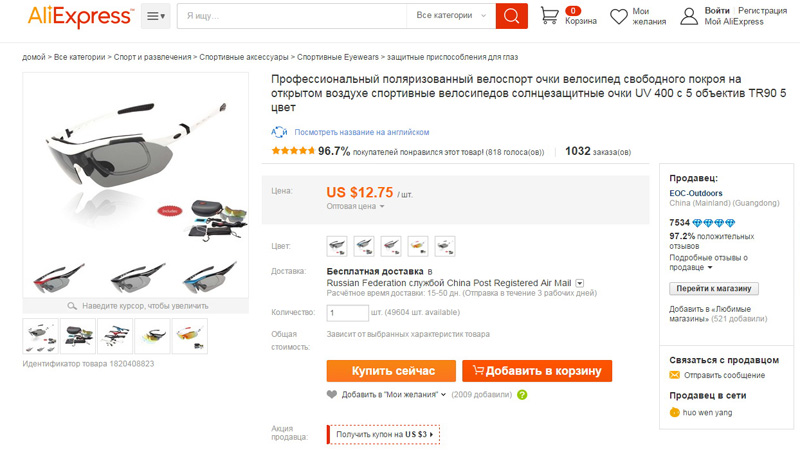Click the green question mark help icon
The width and height of the screenshot is (800, 459).
click(x=522, y=395)
